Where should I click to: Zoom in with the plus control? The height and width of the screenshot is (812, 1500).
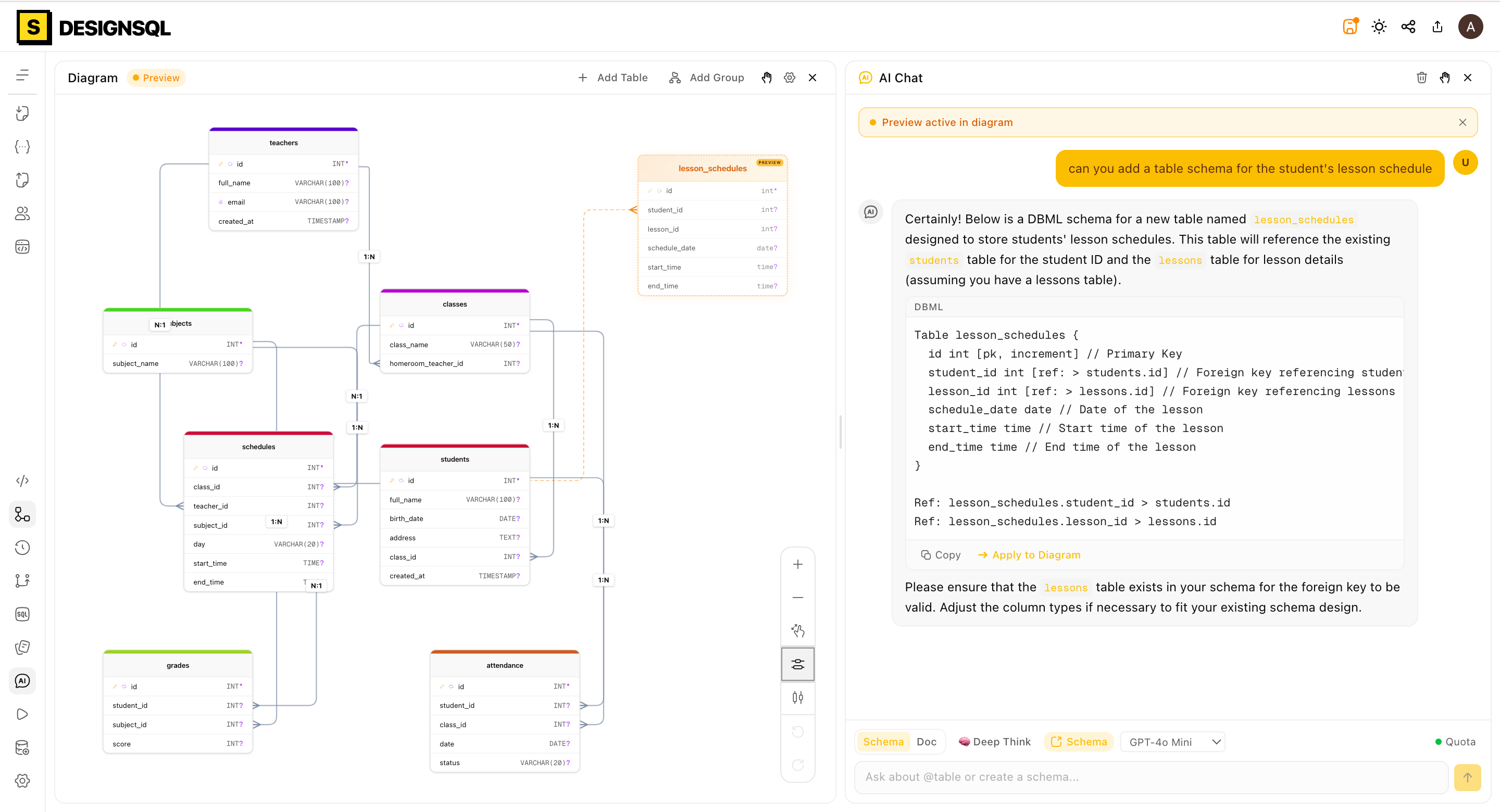(x=798, y=565)
